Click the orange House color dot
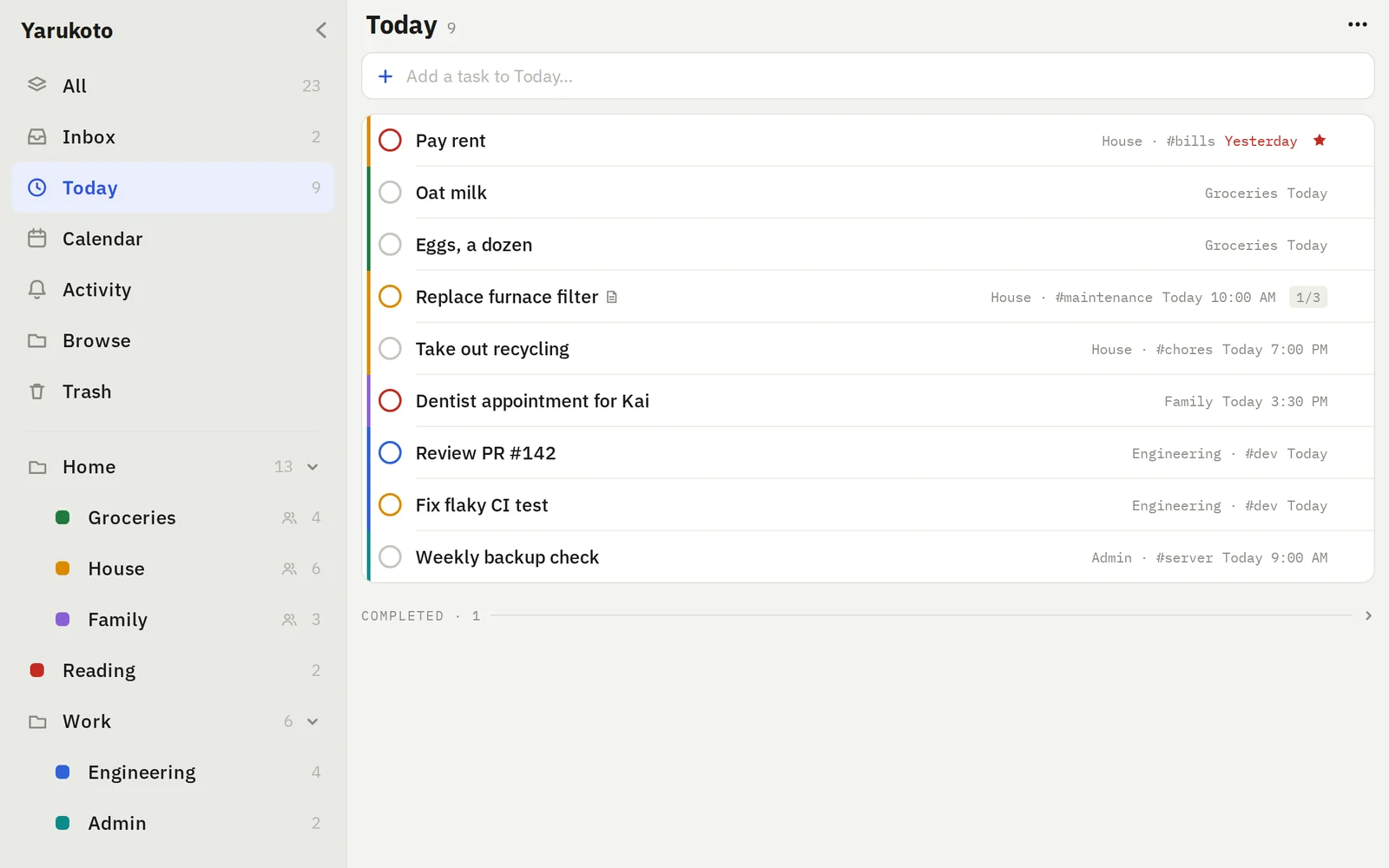1389x868 pixels. point(63,569)
